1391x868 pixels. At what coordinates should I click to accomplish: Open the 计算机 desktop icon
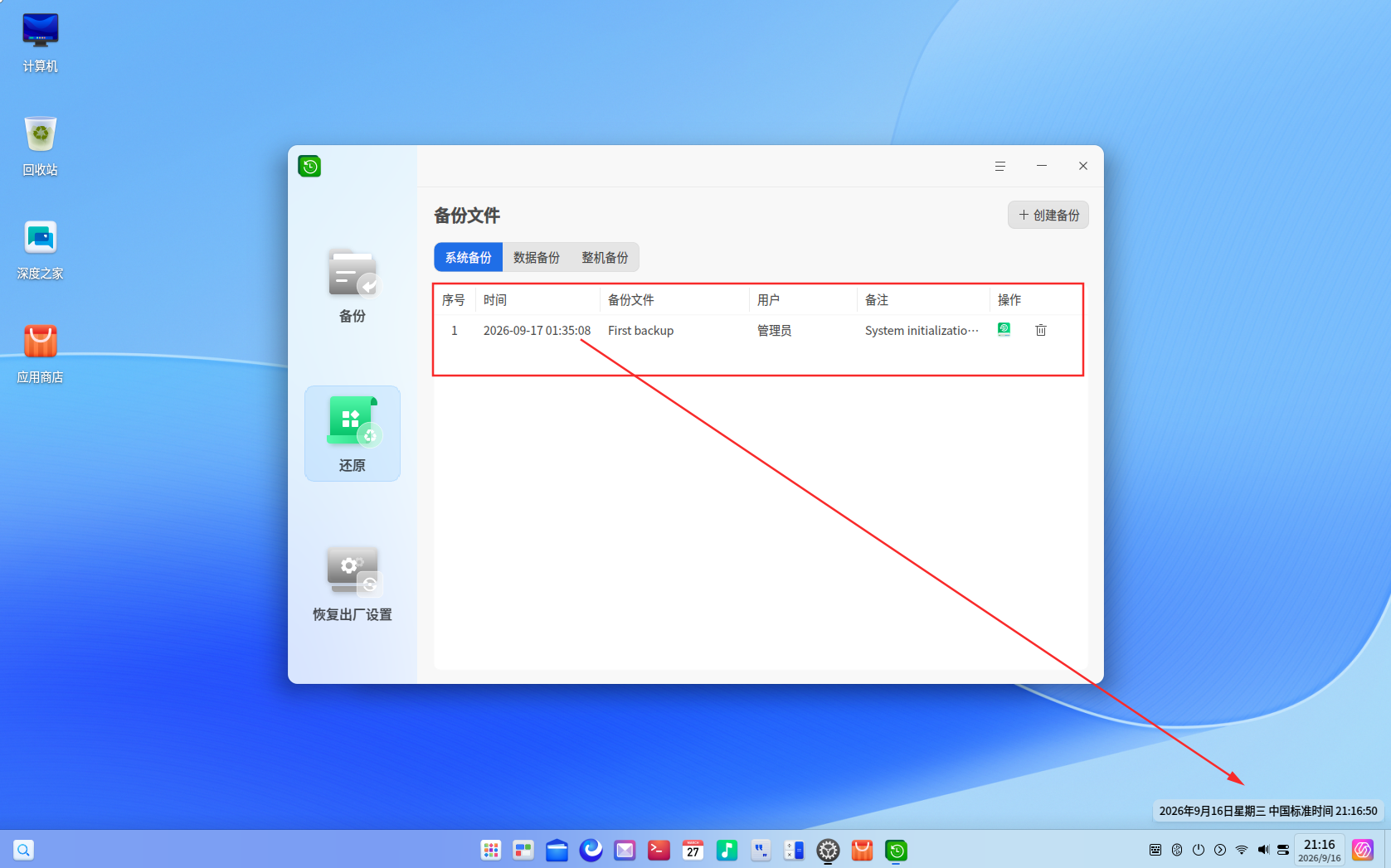(x=41, y=42)
